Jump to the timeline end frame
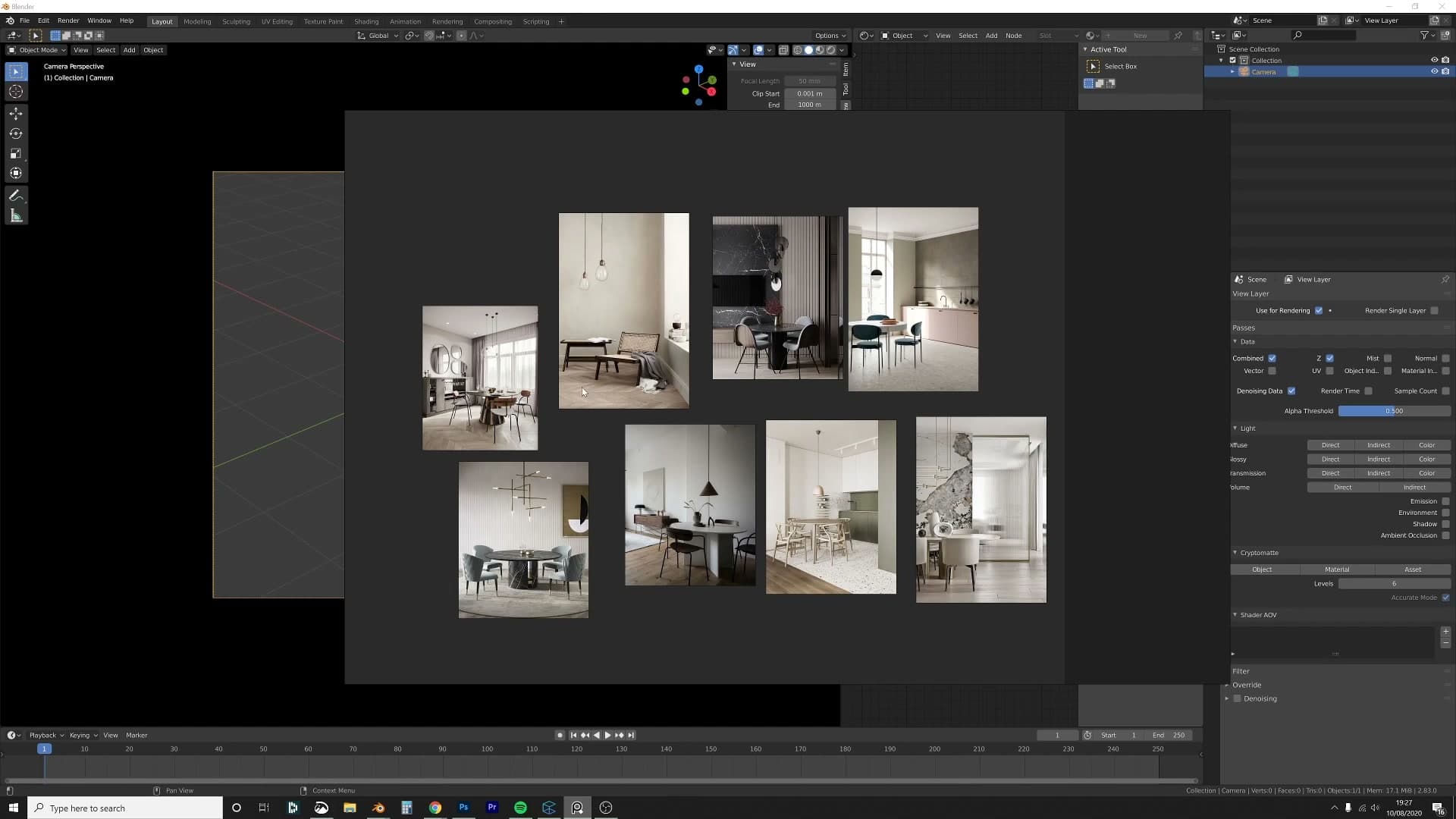Image resolution: width=1456 pixels, height=819 pixels. pyautogui.click(x=631, y=735)
